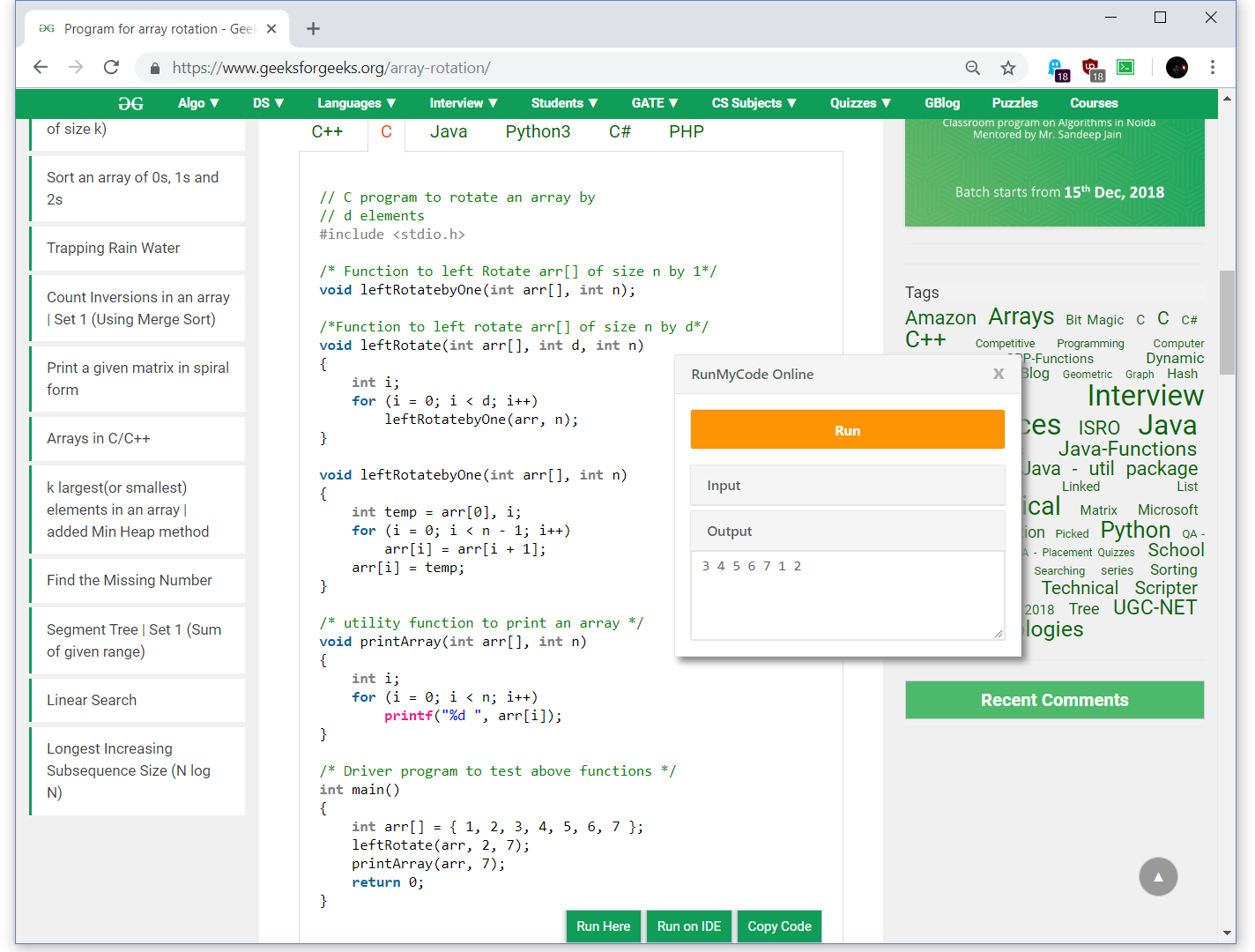Click the scrollbar down arrow
1255x952 pixels.
click(x=1227, y=933)
